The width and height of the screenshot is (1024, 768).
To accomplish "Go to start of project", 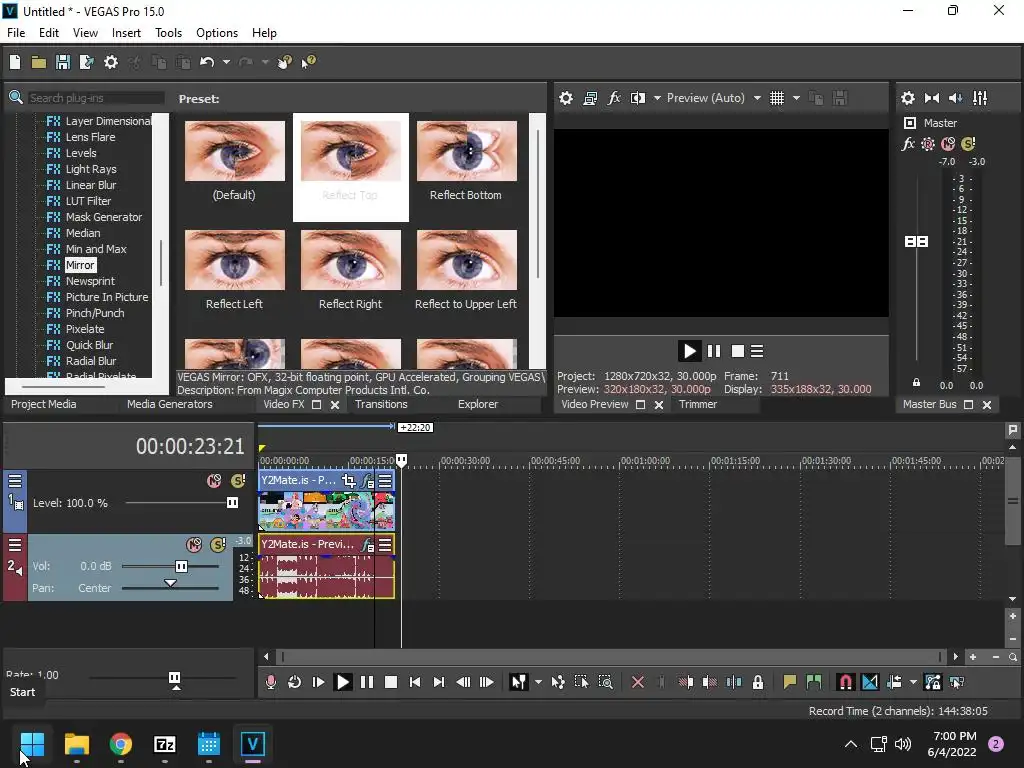I will point(415,682).
